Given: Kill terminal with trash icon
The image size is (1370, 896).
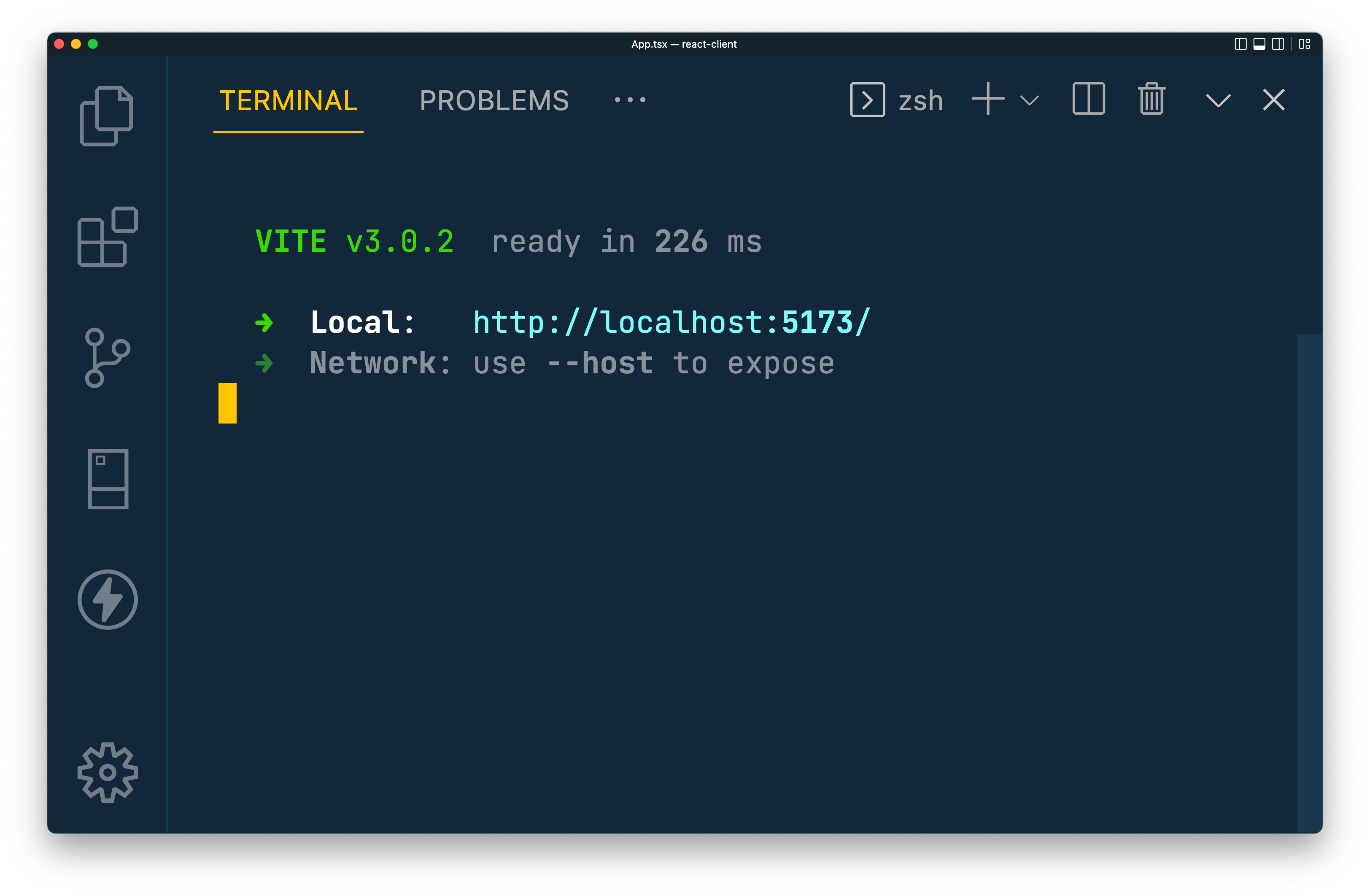Looking at the screenshot, I should click(x=1151, y=100).
